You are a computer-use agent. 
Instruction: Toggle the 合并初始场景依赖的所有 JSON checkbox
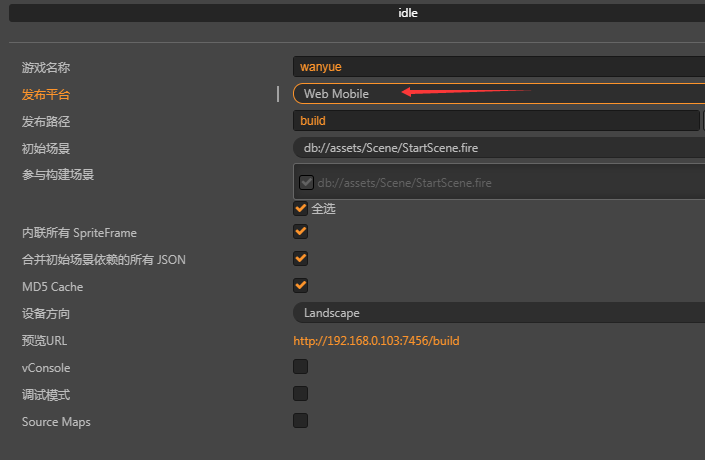pos(300,259)
